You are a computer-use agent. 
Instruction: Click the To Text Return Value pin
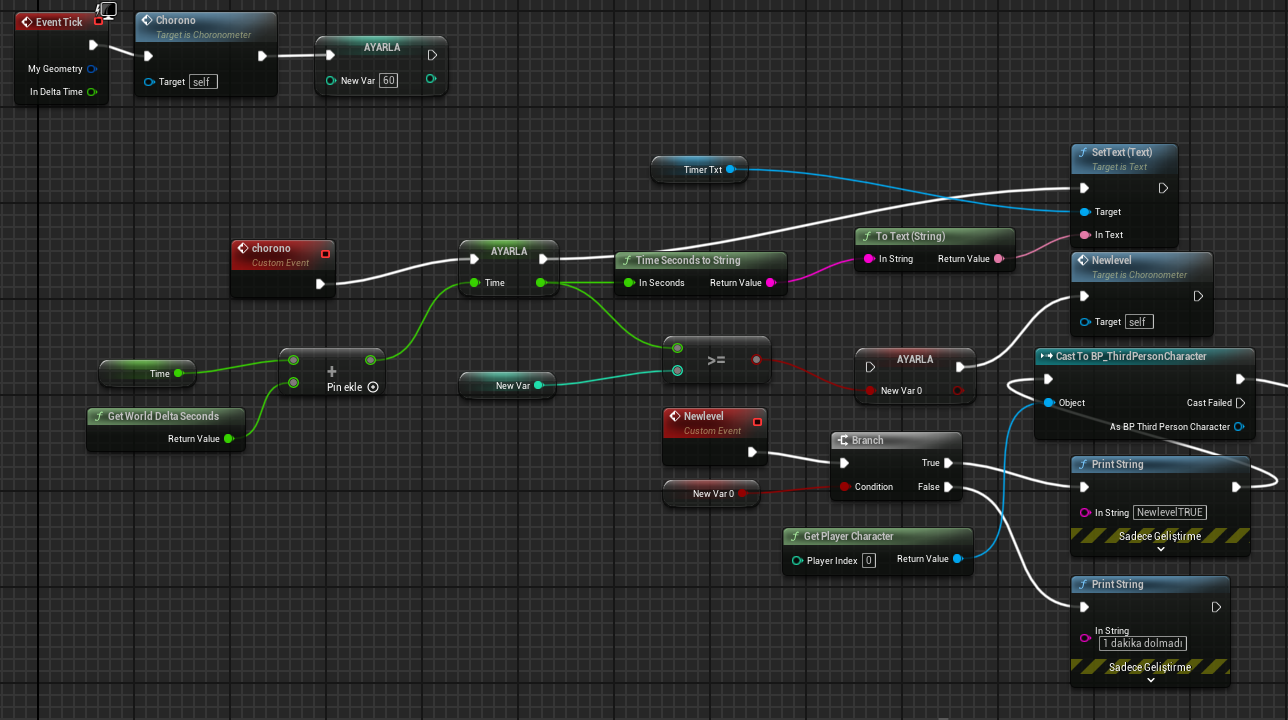click(999, 259)
